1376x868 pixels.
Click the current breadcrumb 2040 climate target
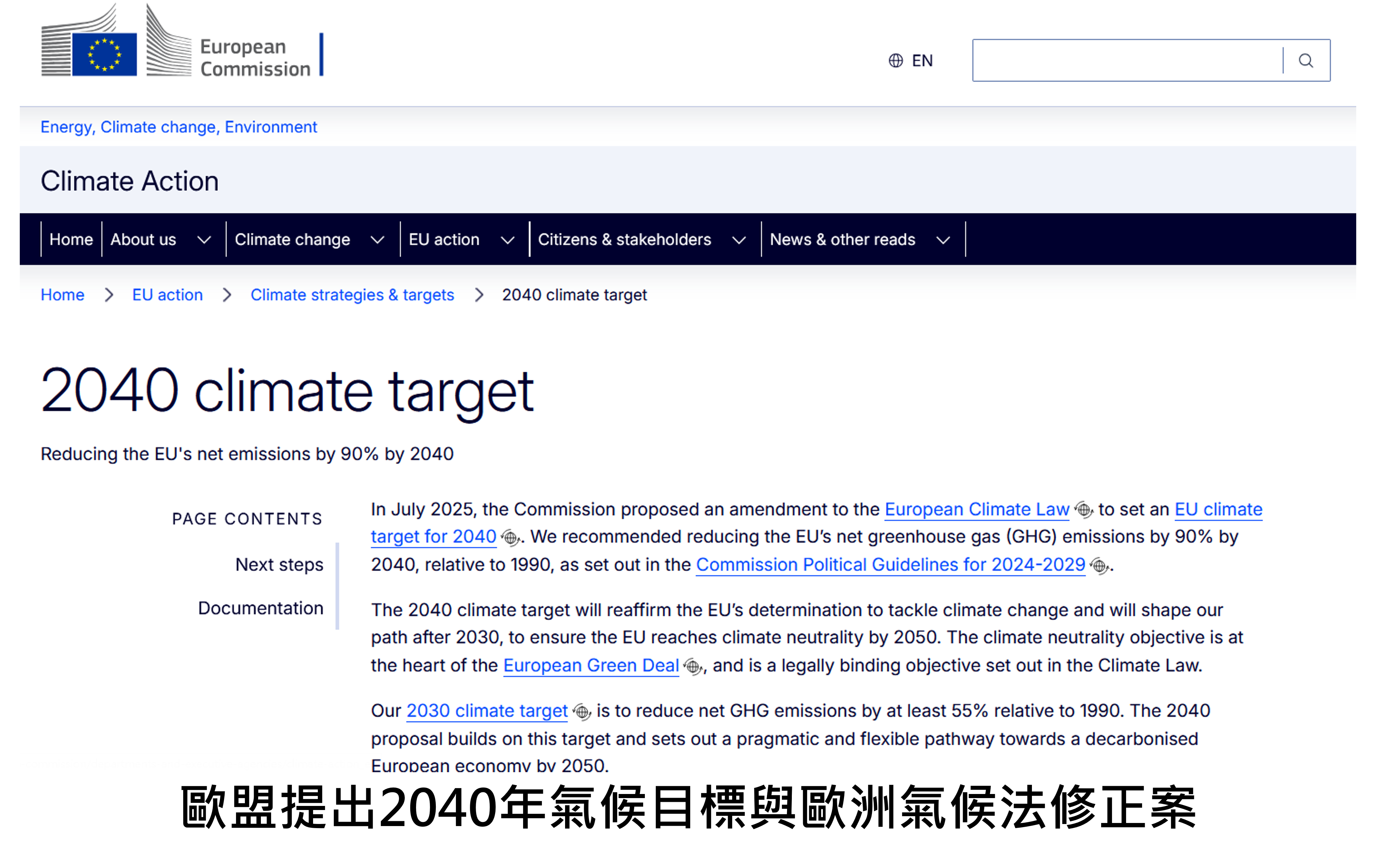tap(574, 295)
